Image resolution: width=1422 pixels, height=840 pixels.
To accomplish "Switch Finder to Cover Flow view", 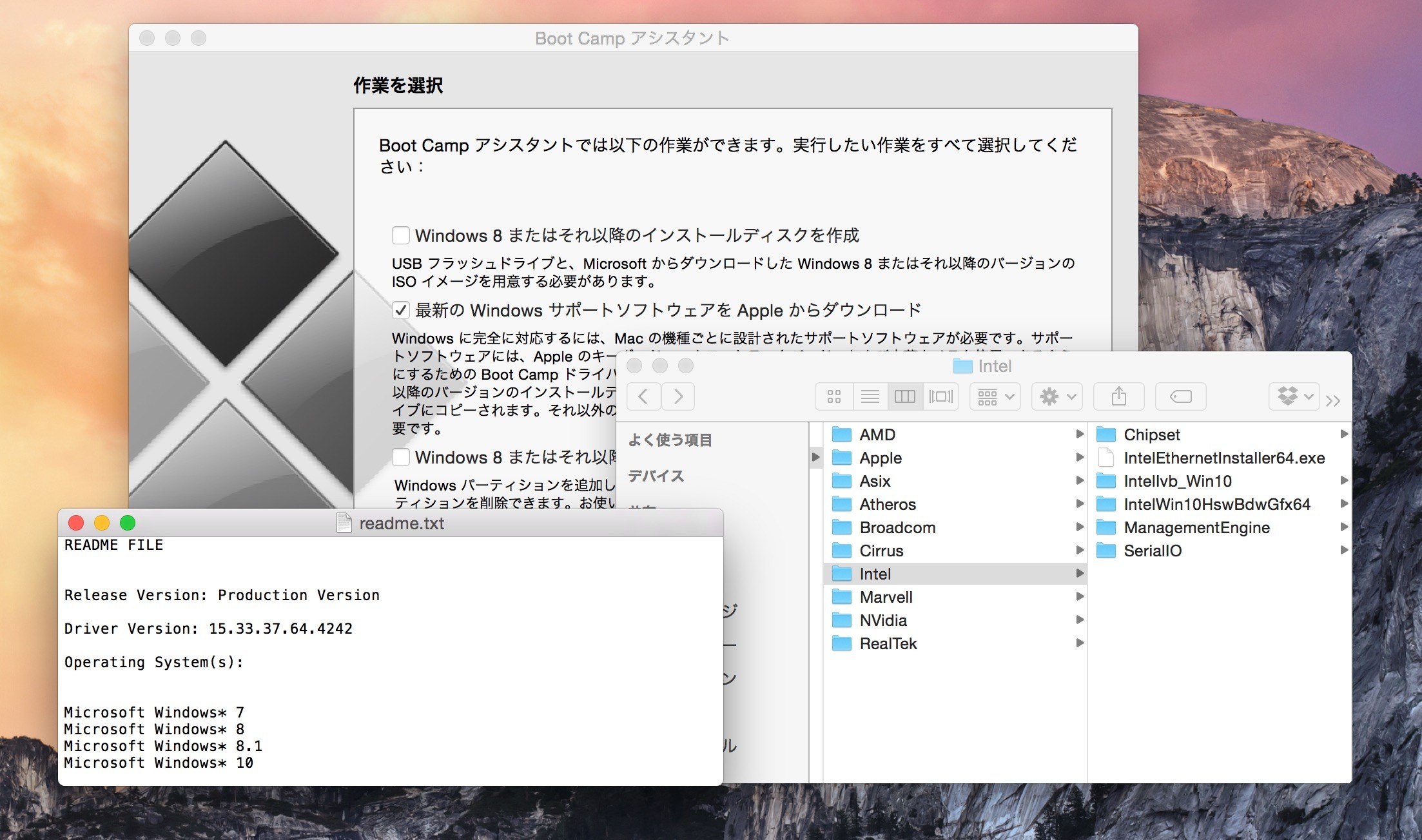I will coord(940,396).
